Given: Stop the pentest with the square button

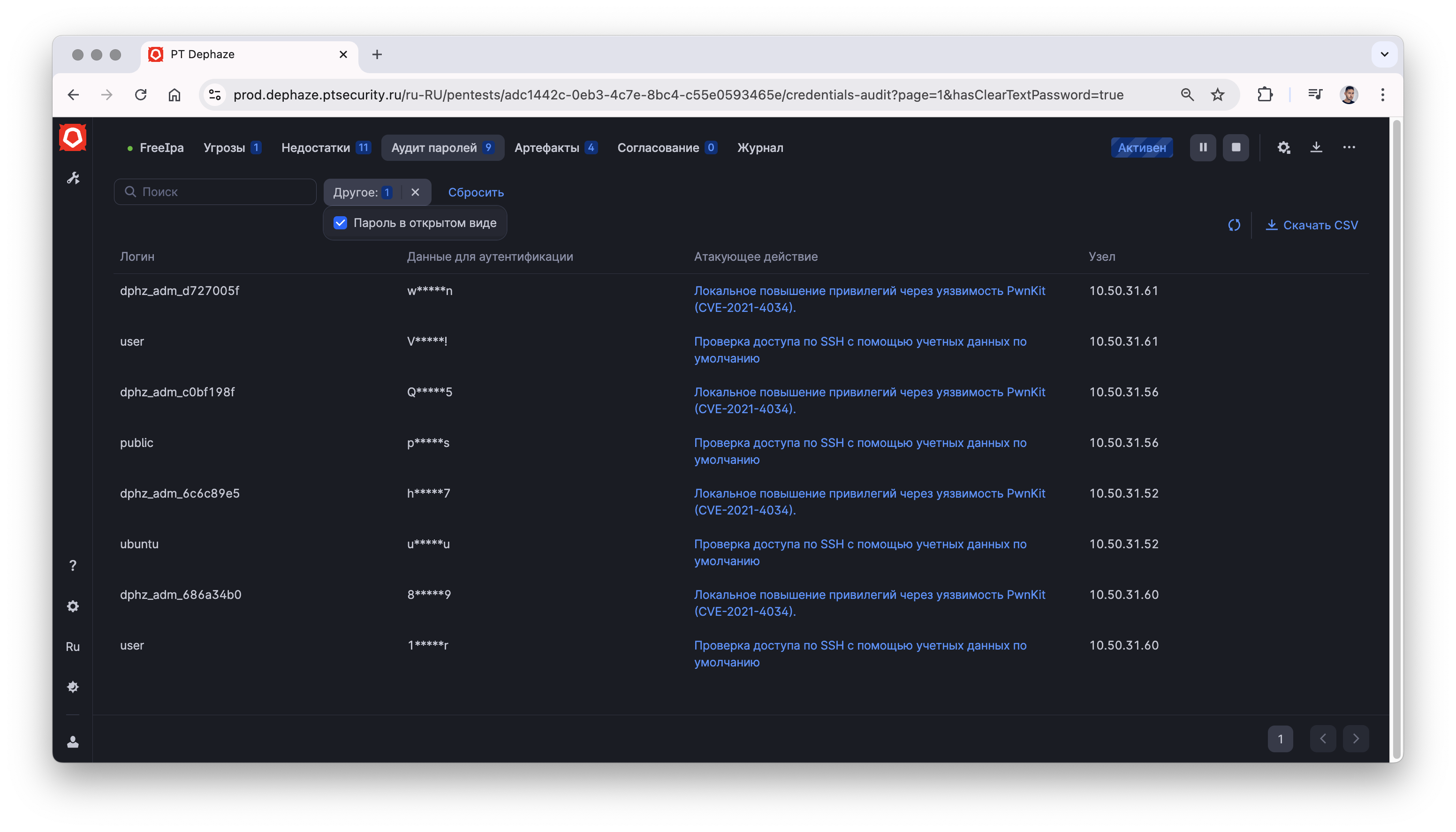Looking at the screenshot, I should coord(1236,147).
